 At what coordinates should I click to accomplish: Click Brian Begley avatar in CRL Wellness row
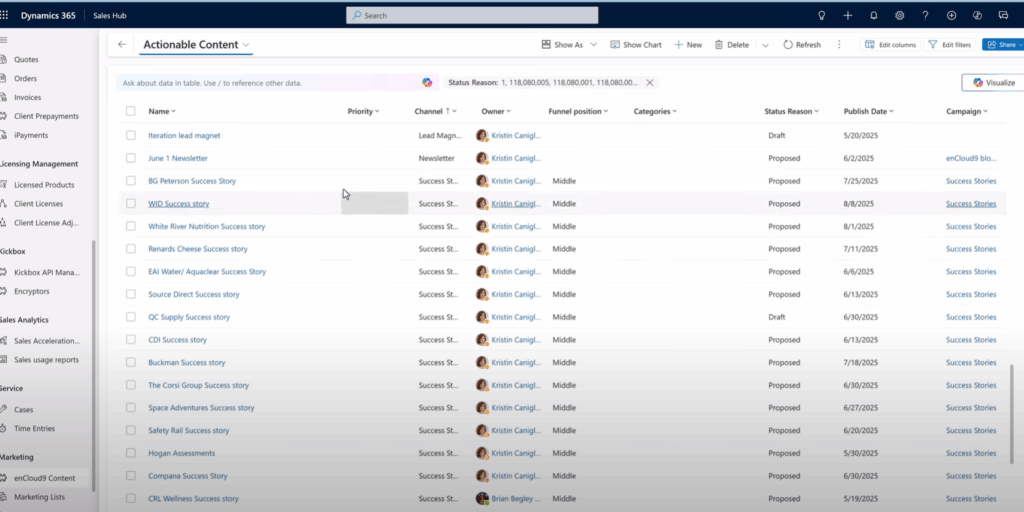[x=482, y=498]
